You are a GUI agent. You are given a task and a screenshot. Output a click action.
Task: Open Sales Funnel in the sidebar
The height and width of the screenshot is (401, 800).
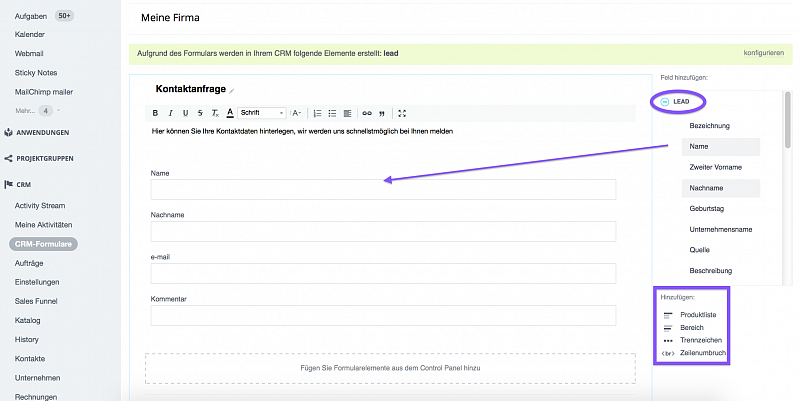pyautogui.click(x=36, y=302)
